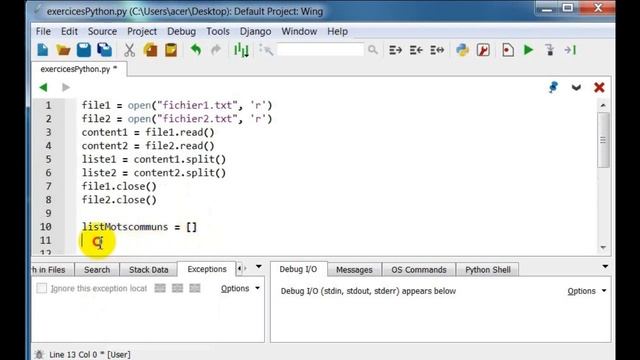The image size is (640, 360).
Task: Toggle the breakpoint with the red dot page icon
Action: point(508,50)
